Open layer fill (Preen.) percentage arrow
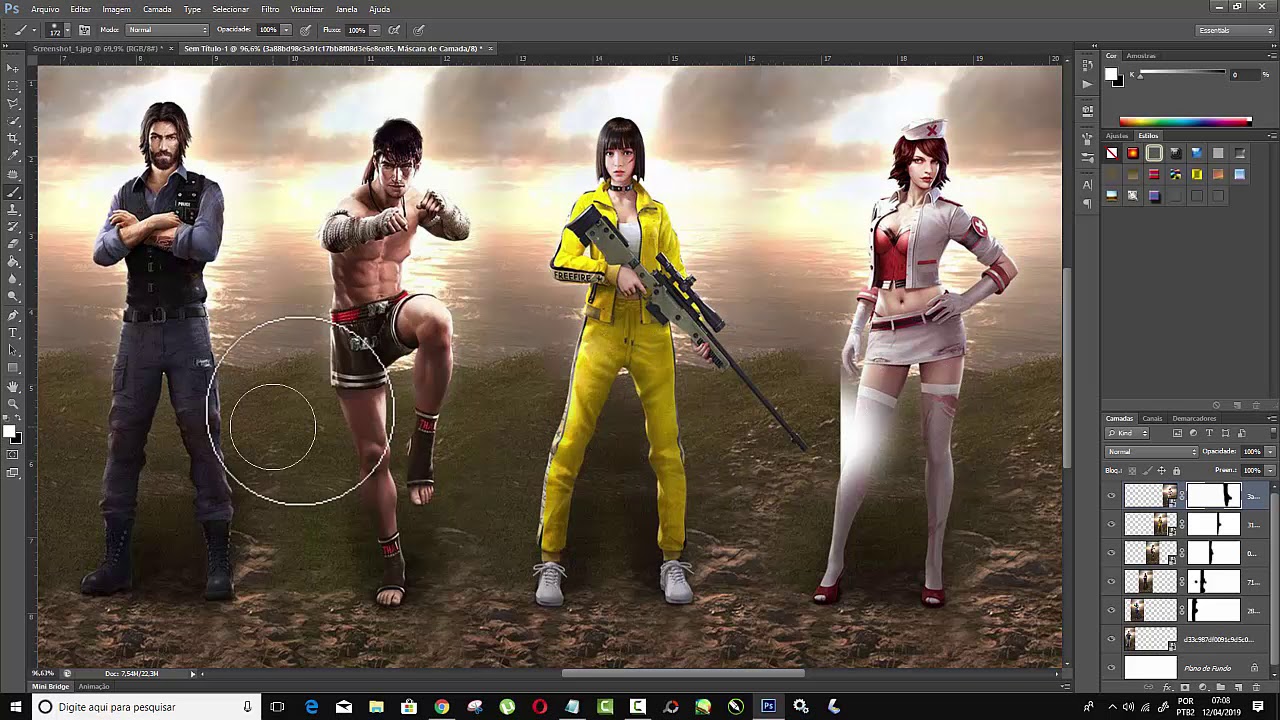 click(x=1270, y=470)
